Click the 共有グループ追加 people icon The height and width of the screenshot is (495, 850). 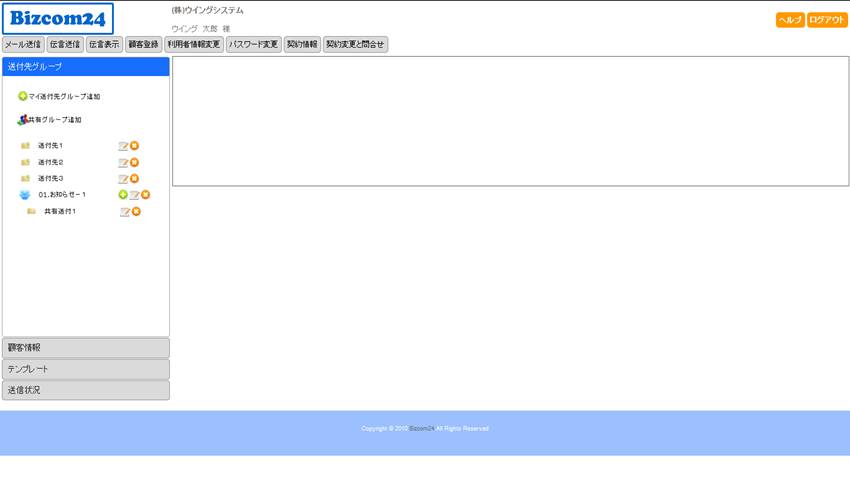click(22, 120)
